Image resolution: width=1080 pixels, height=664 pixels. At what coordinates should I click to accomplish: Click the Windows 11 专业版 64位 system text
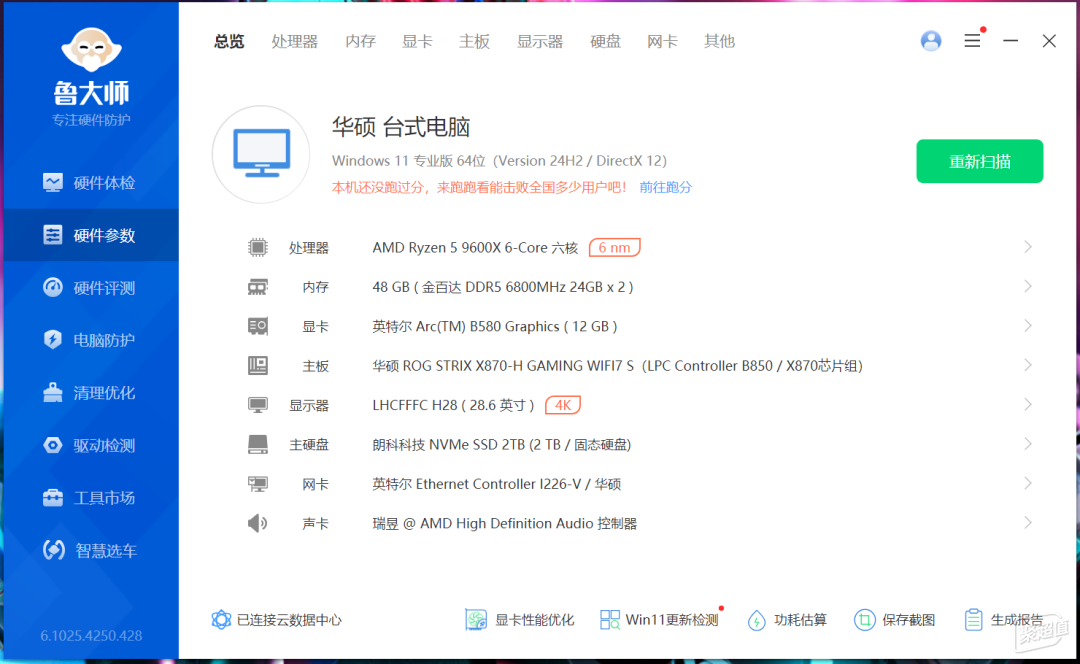pyautogui.click(x=499, y=160)
